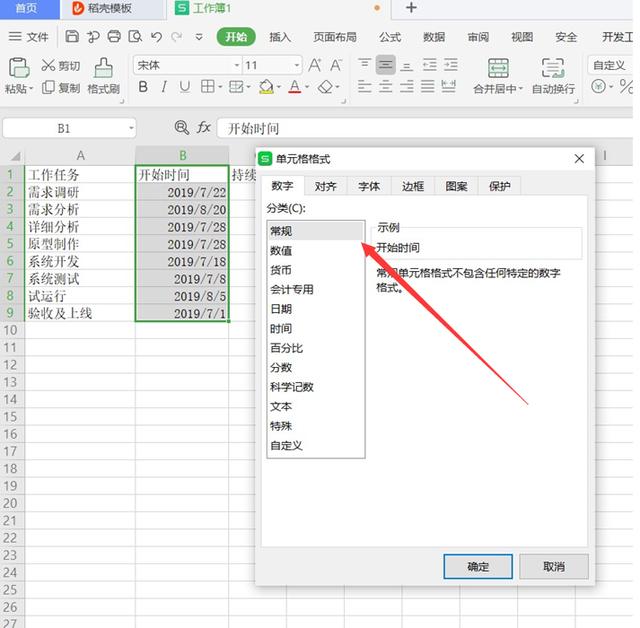
Task: Select column A header
Action: (80, 155)
